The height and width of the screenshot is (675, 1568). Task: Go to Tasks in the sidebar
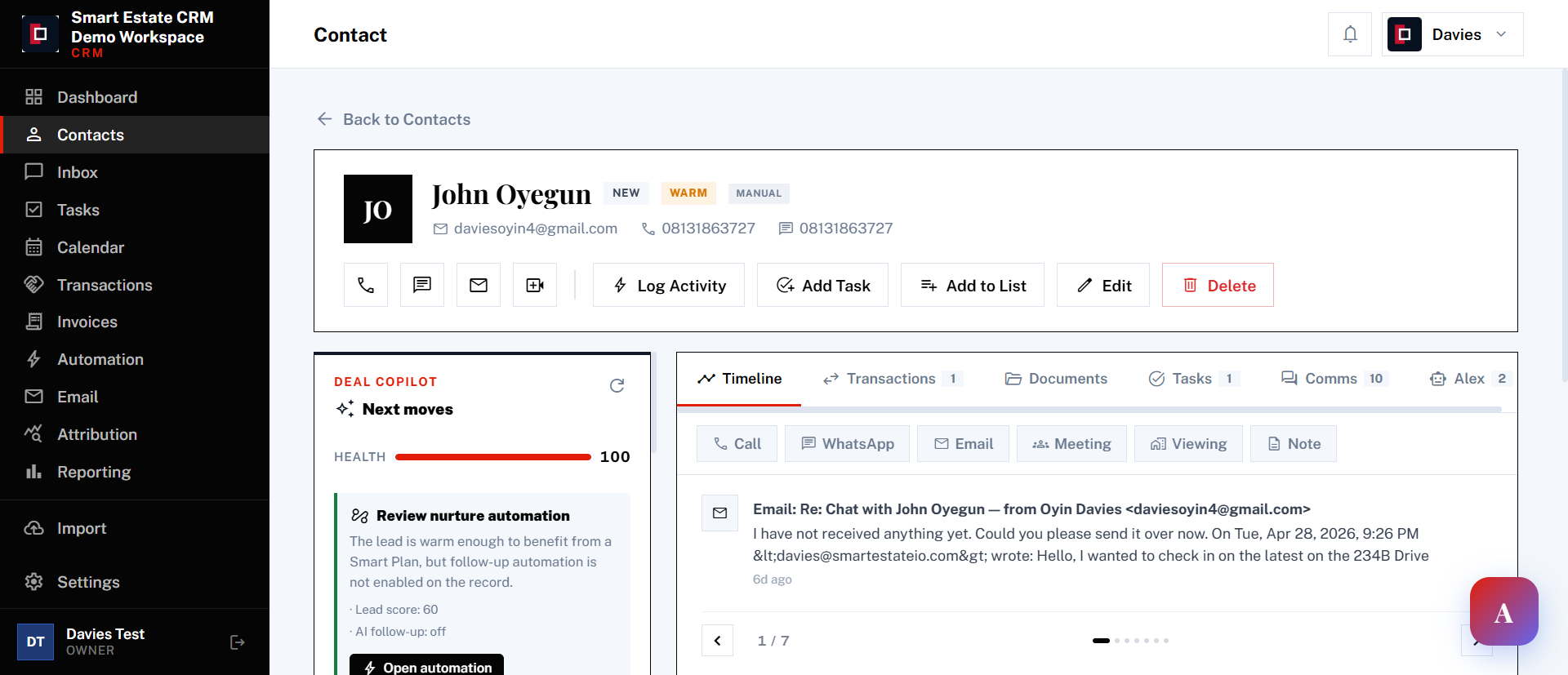[x=135, y=210]
